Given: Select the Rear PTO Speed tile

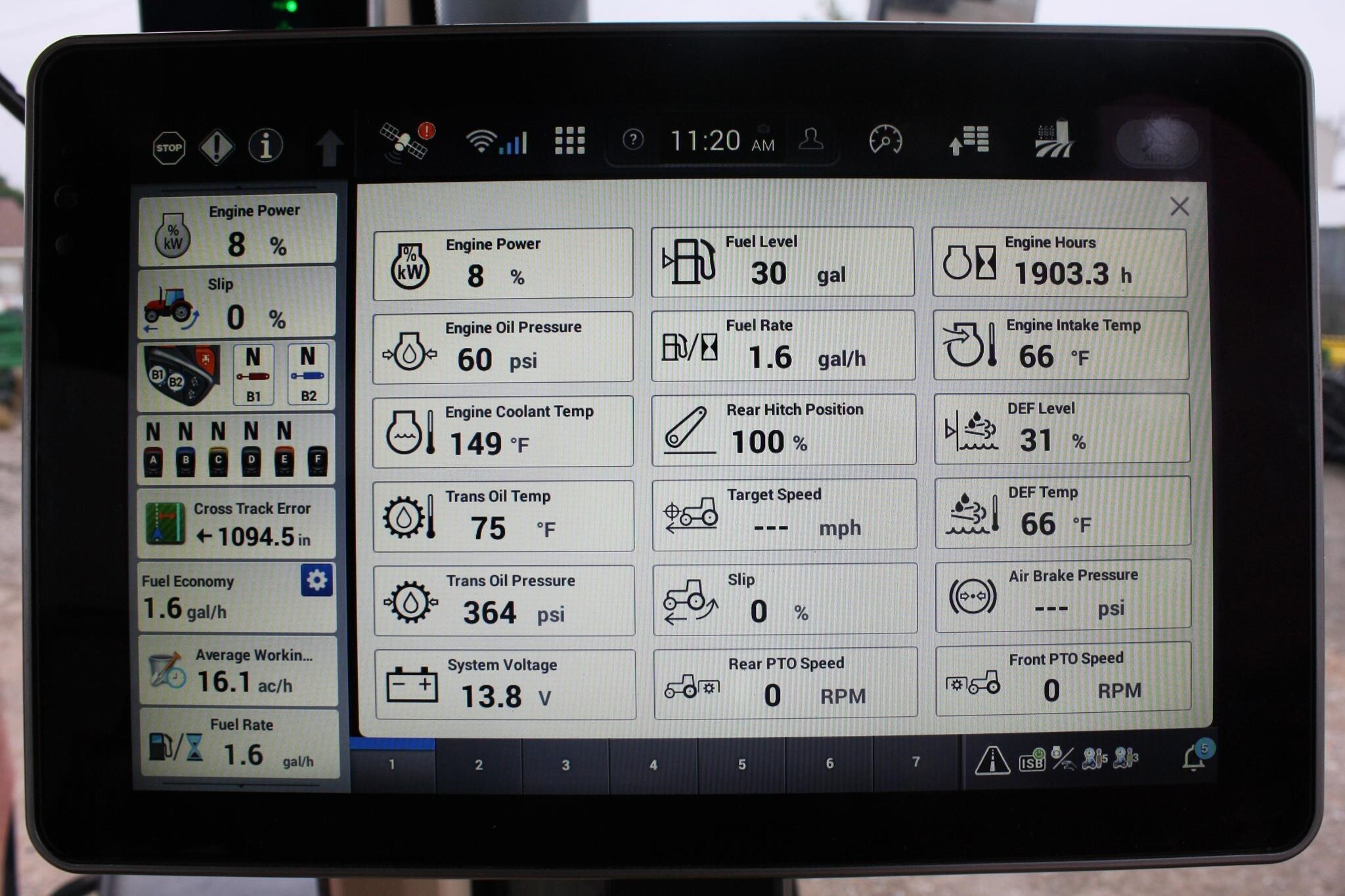Looking at the screenshot, I should tap(785, 683).
